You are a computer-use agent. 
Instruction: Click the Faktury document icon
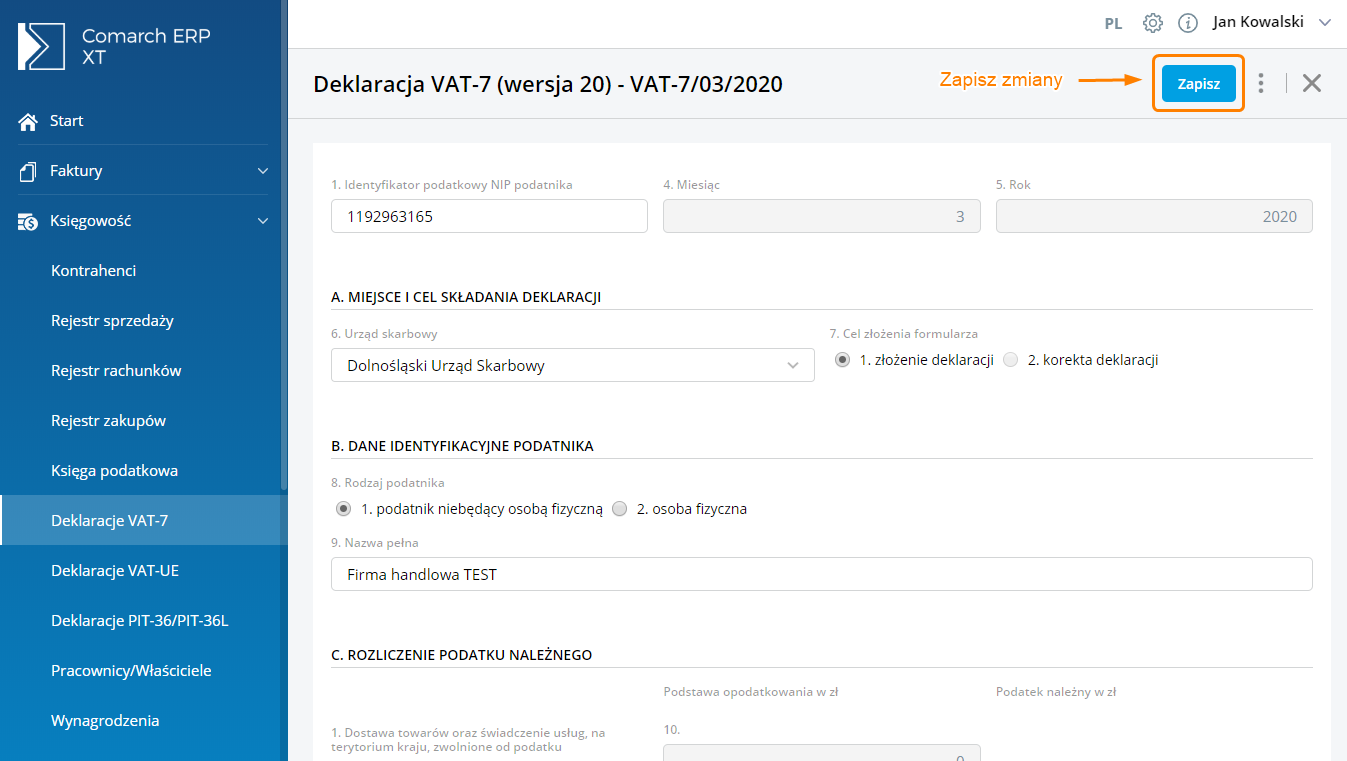(x=28, y=171)
